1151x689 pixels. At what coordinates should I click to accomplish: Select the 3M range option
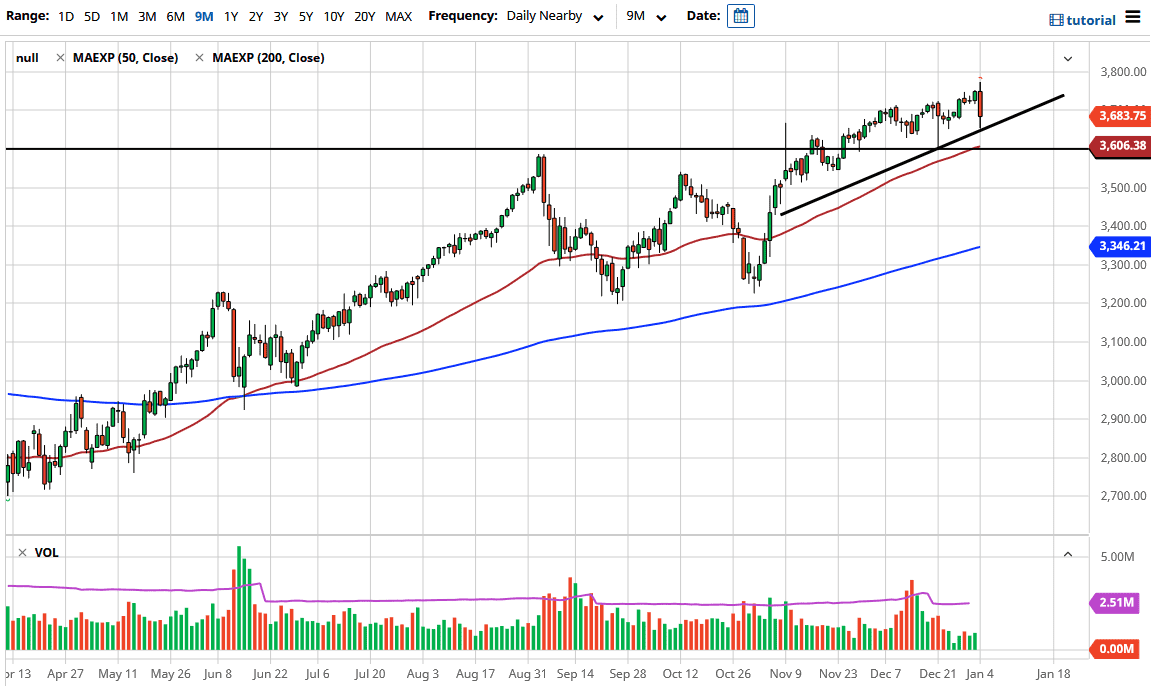[x=148, y=16]
